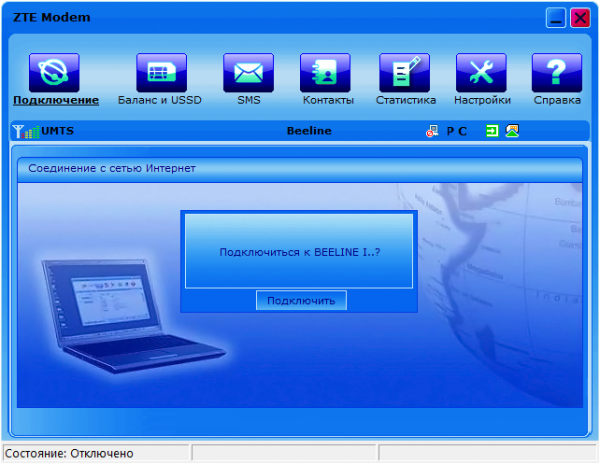Click the green triangle picture status icon

click(x=512, y=131)
